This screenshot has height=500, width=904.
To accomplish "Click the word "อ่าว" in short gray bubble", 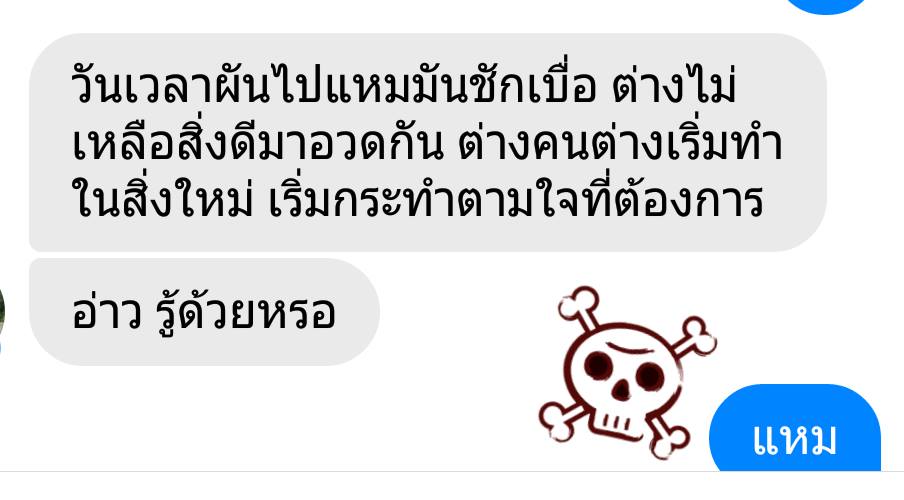I will (x=107, y=313).
